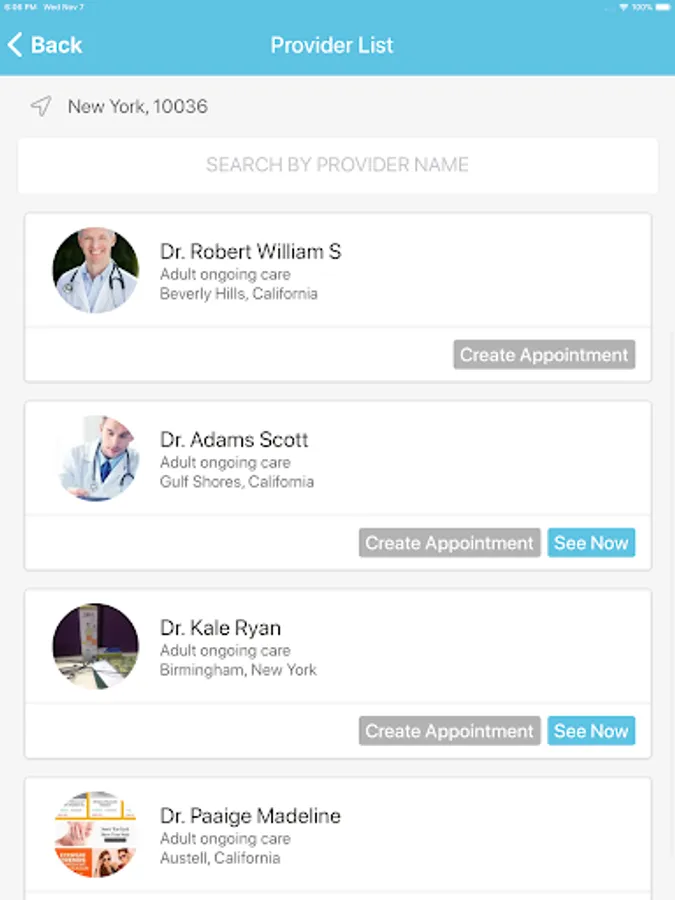
Task: Open Dr. Kale Ryan provider name
Action: [x=220, y=628]
